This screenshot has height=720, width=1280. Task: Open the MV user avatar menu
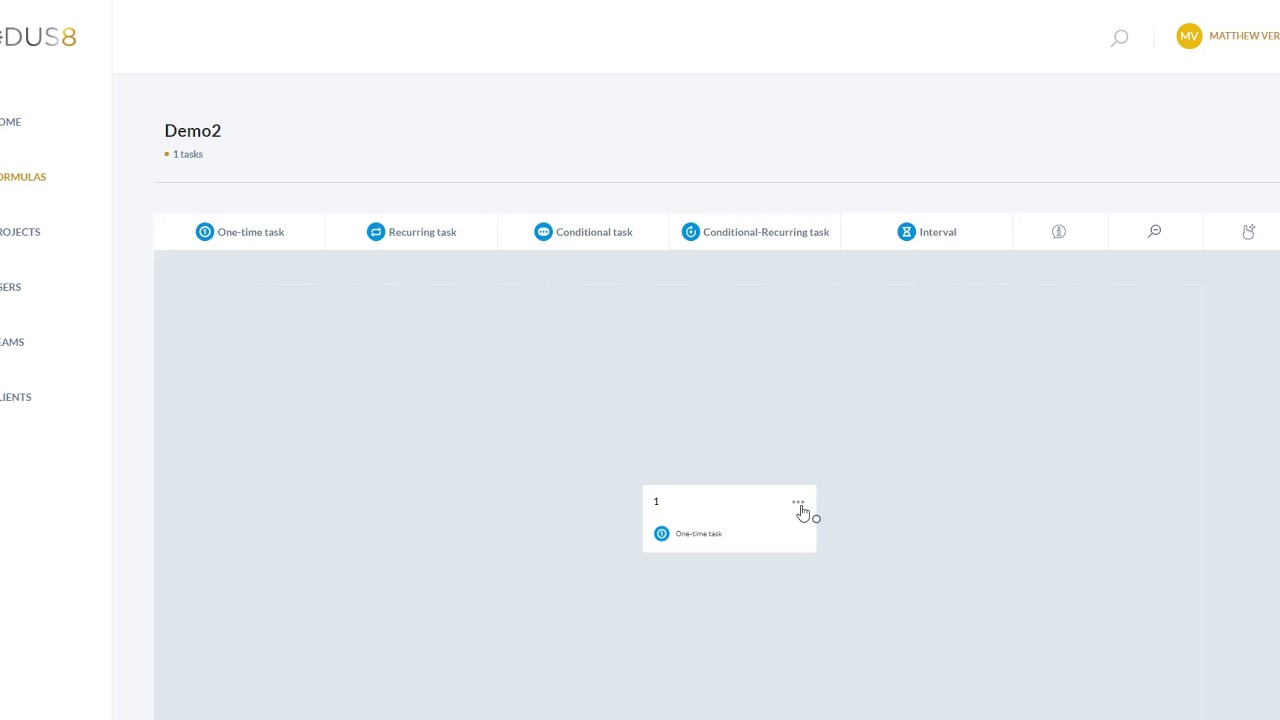1189,36
